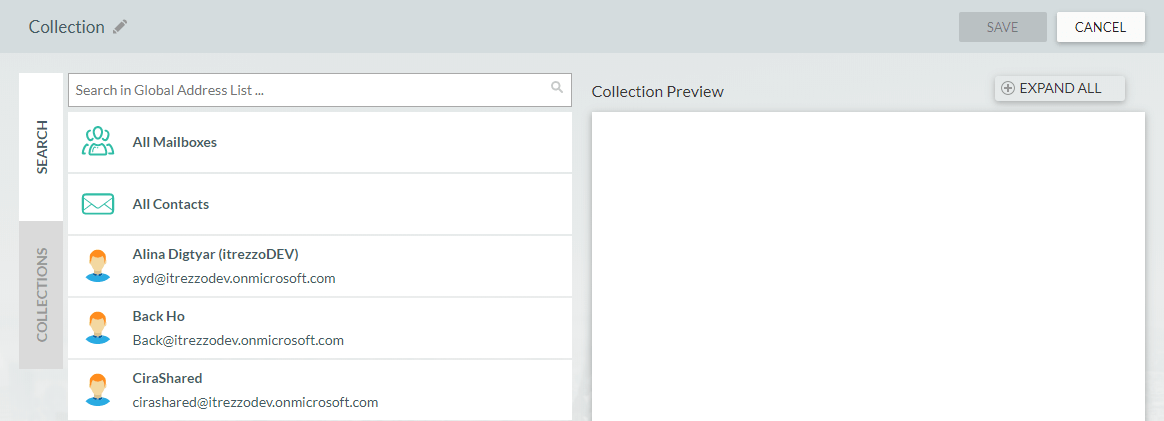Click inside the empty Collection Preview pane
1164x421 pixels.
coord(868,265)
